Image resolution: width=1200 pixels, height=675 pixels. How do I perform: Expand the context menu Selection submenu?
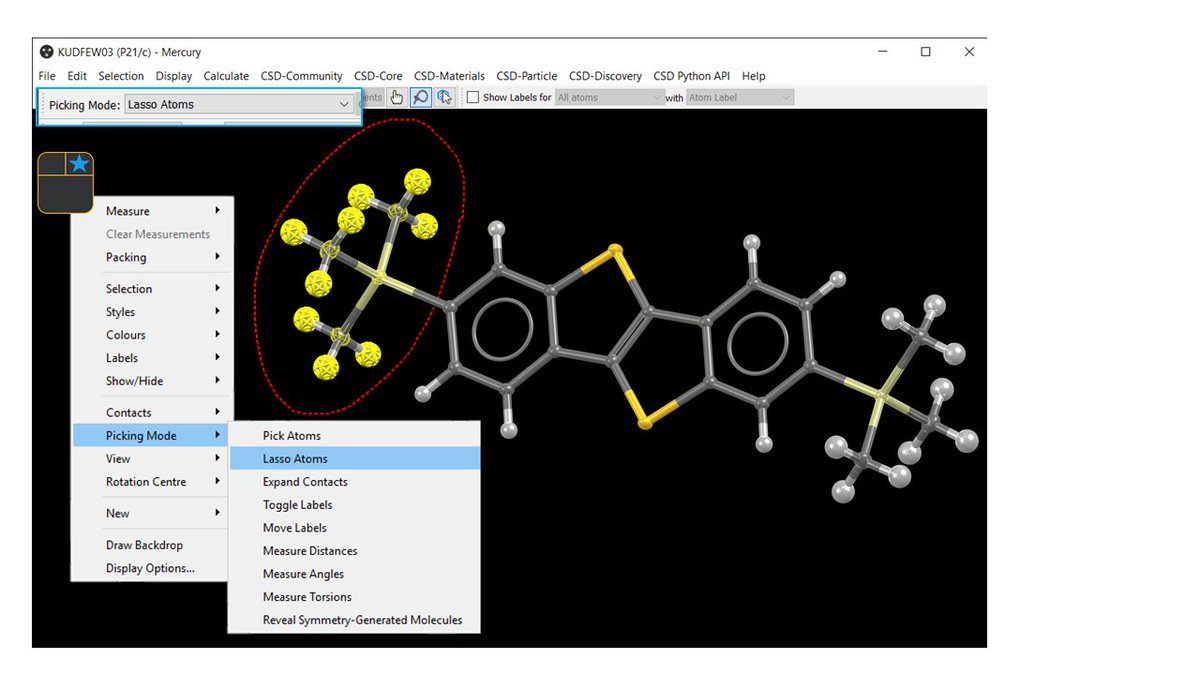152,289
